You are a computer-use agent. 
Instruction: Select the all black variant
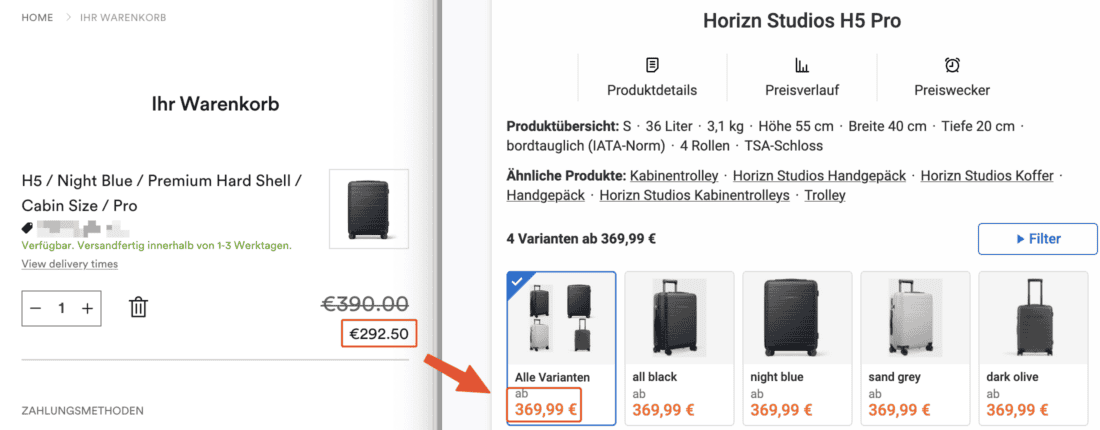pos(679,348)
